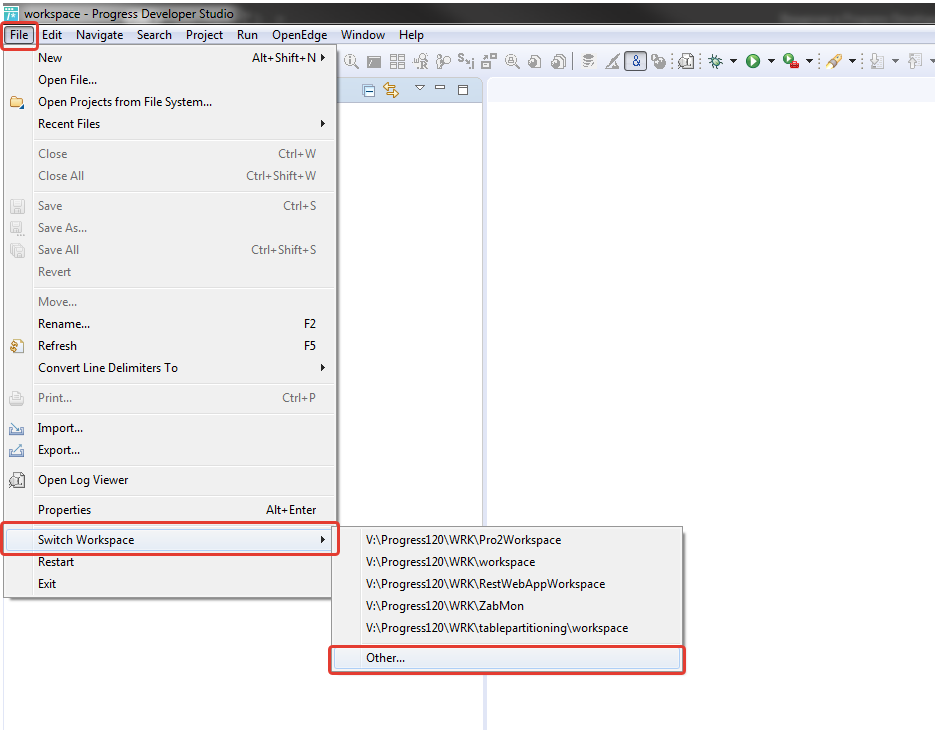The height and width of the screenshot is (733, 938).
Task: Switch to V:\Progress120\WRK\ZabMon workspace
Action: [507, 607]
